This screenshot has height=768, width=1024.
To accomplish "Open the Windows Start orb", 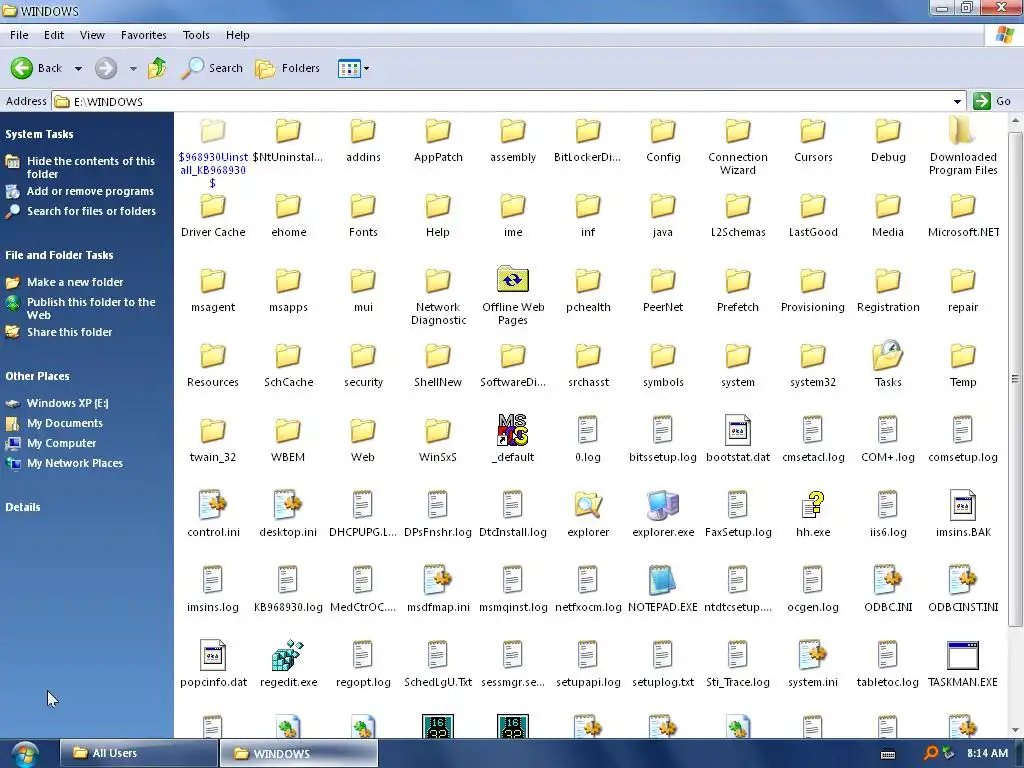I will click(25, 754).
